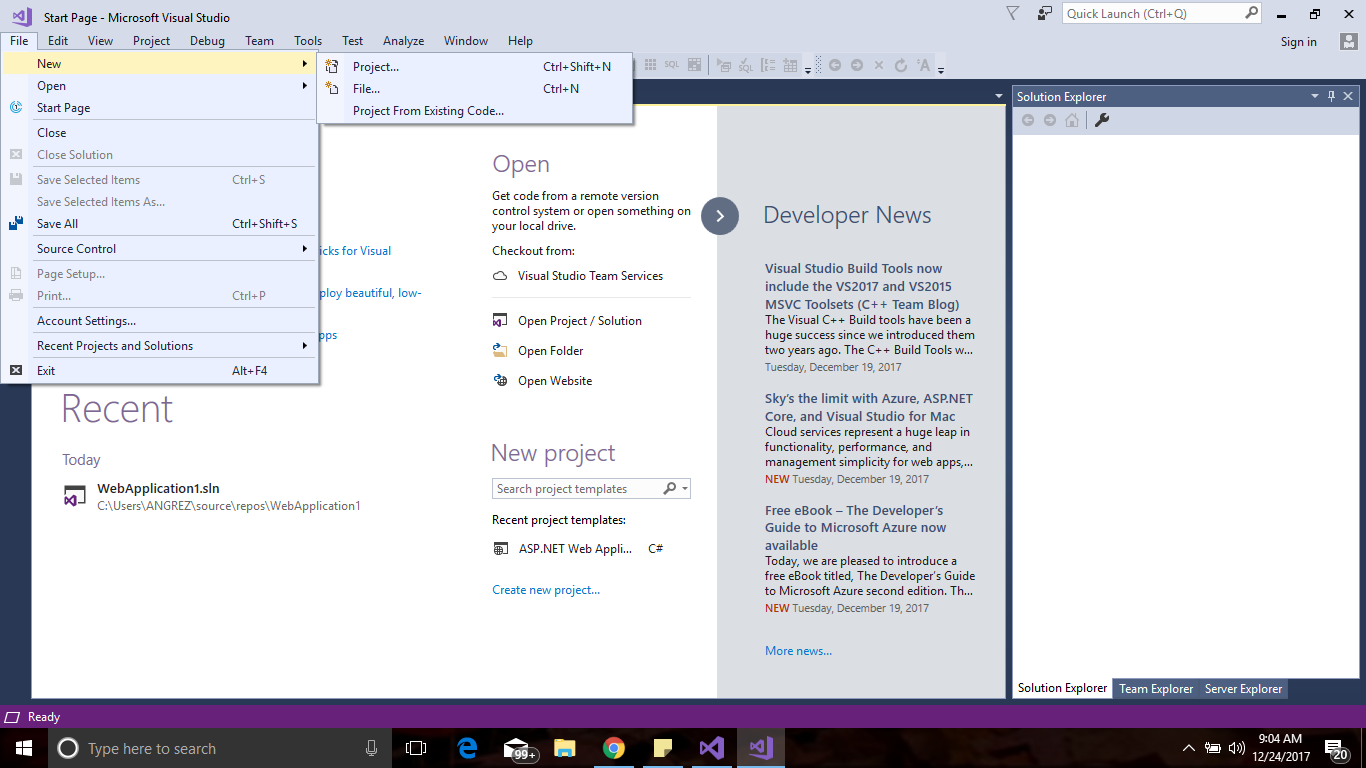Click Solution Explorer properties wrench icon

pos(1102,120)
